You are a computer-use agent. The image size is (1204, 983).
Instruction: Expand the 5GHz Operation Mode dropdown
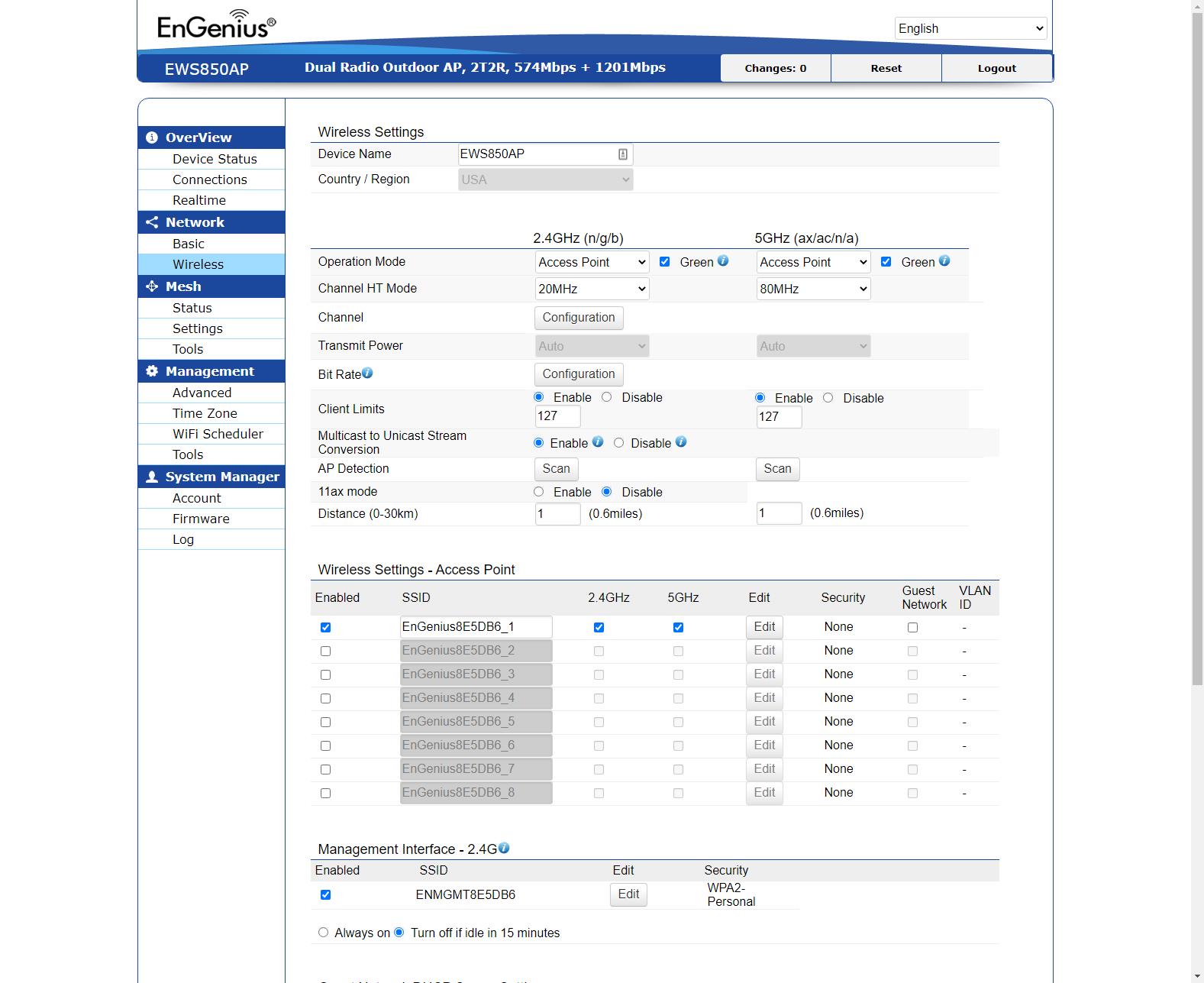(x=813, y=262)
